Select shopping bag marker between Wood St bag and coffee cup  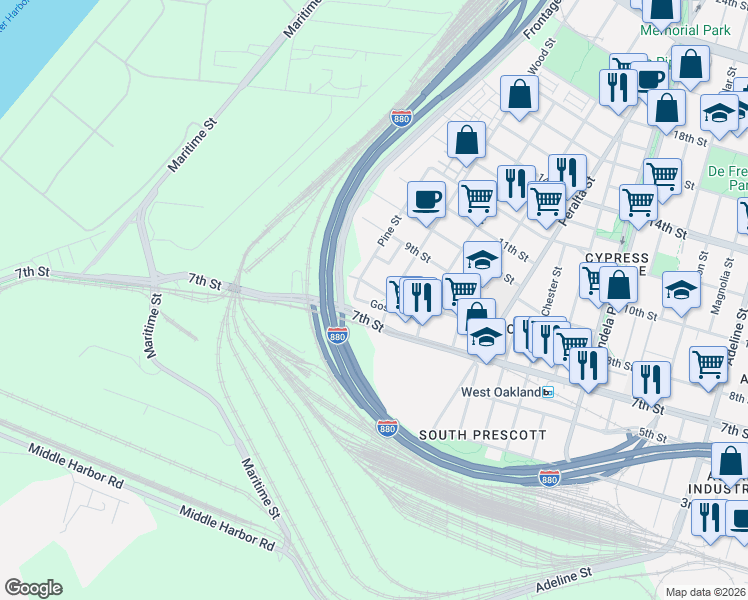tap(467, 143)
